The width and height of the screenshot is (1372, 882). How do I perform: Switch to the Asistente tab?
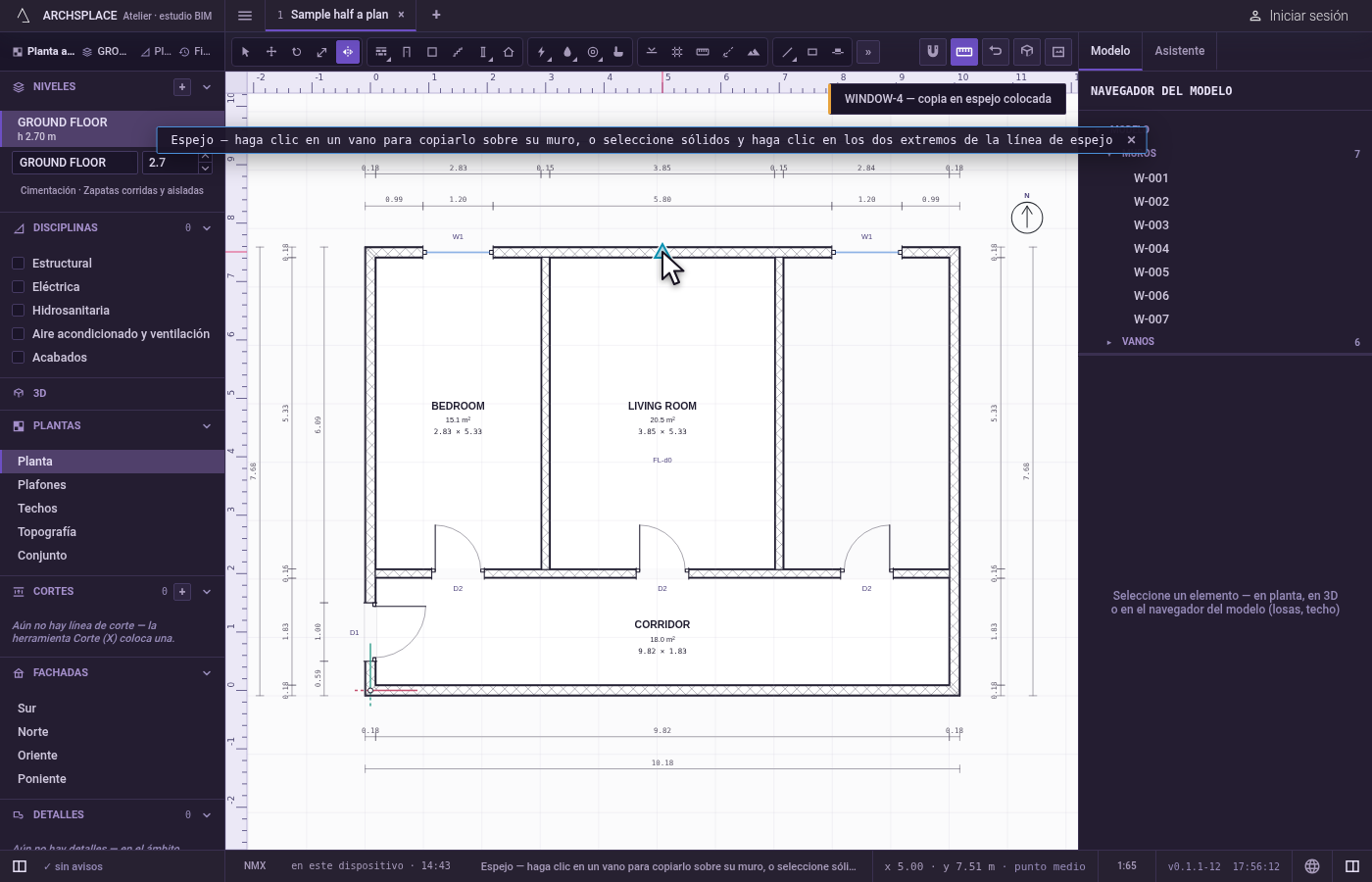click(x=1179, y=51)
